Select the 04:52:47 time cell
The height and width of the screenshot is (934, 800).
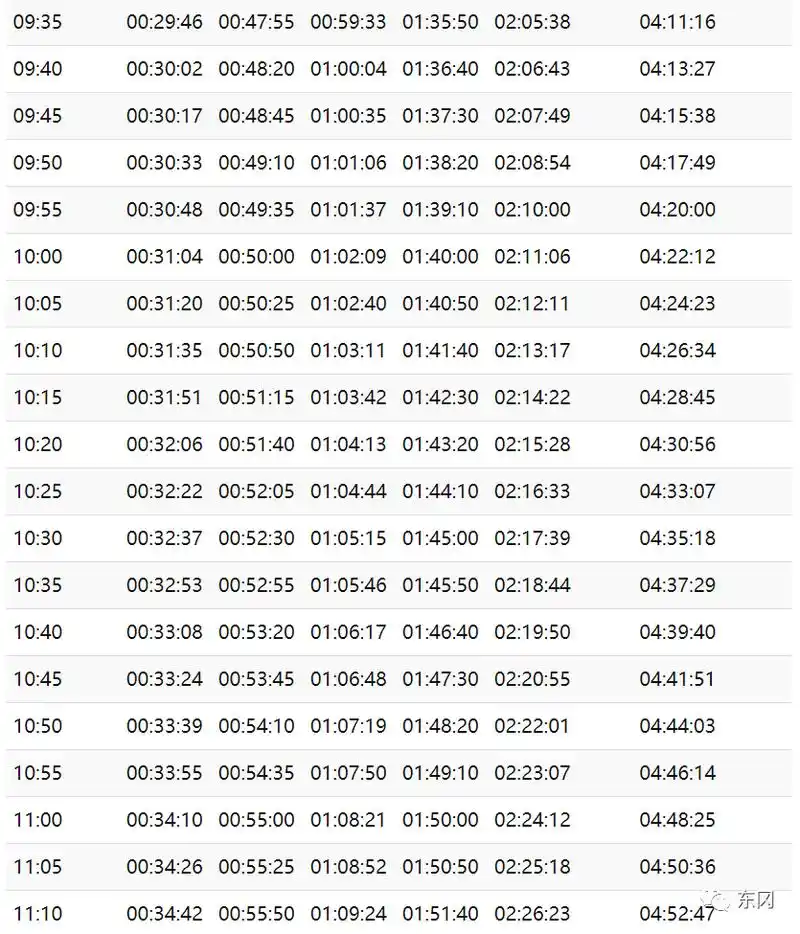coord(677,914)
